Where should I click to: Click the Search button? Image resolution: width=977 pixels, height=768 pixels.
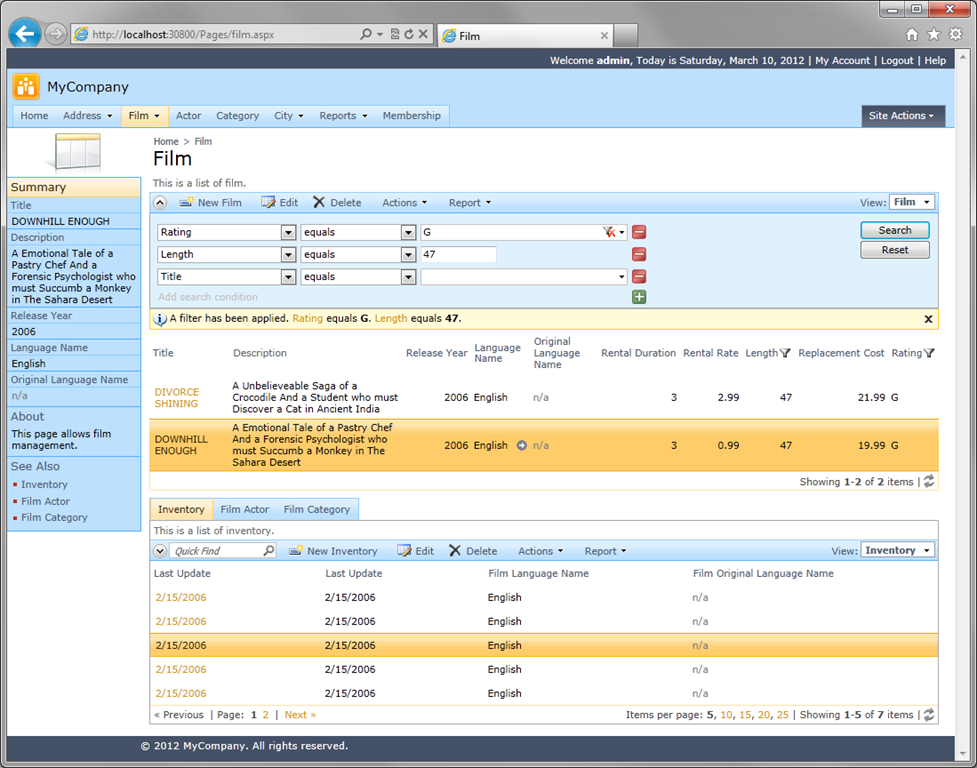[x=895, y=230]
